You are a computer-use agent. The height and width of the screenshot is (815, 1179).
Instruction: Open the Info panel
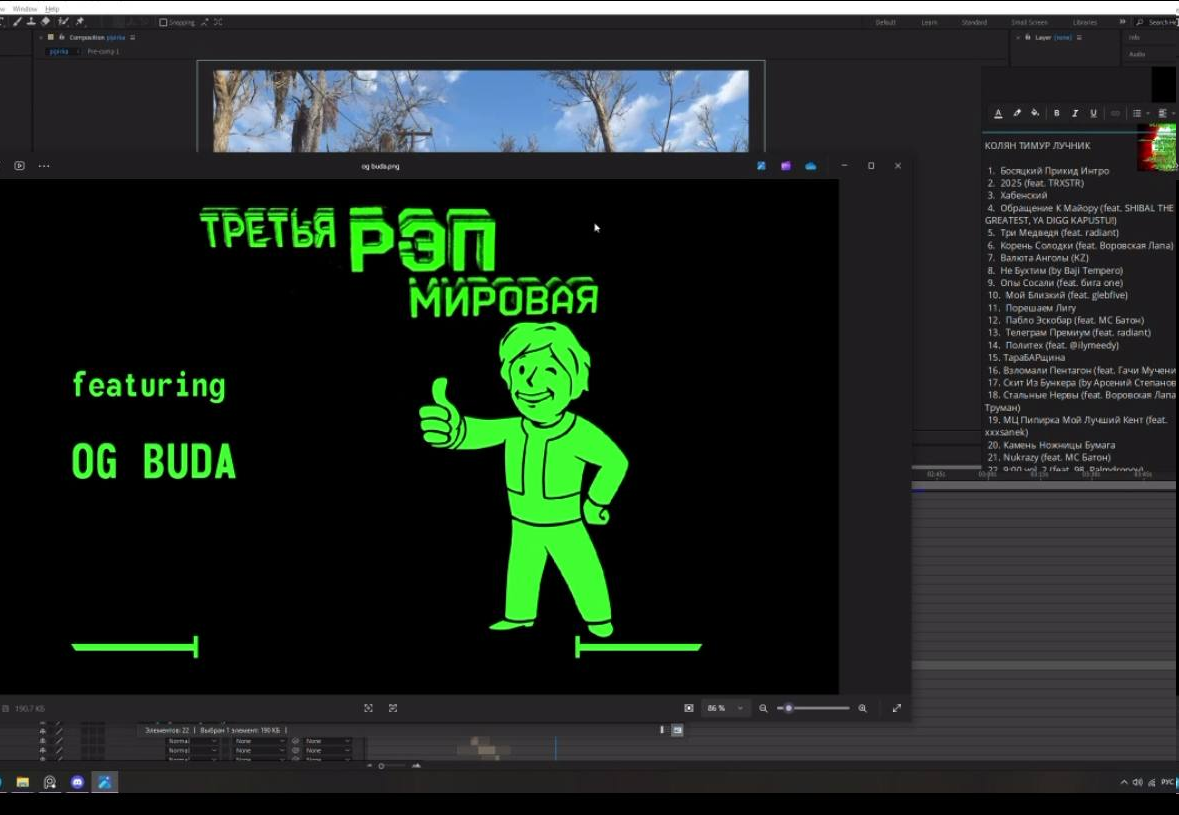pos(1134,38)
